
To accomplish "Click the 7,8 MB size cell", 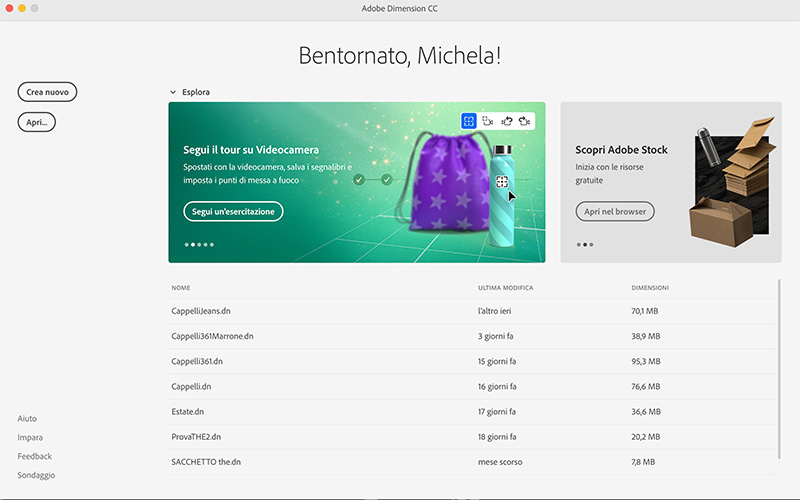I will 643,462.
